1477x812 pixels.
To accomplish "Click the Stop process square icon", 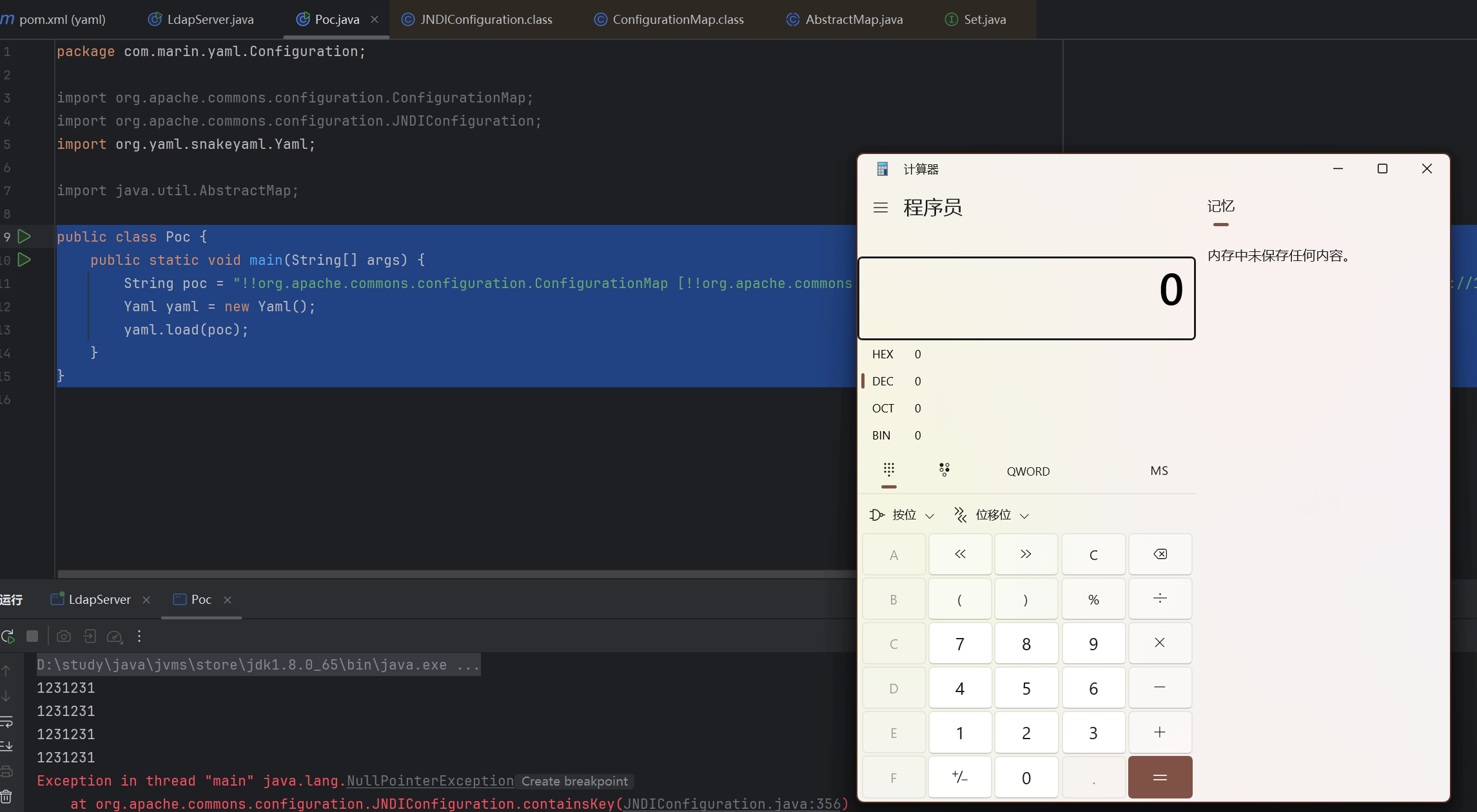I will 32,637.
